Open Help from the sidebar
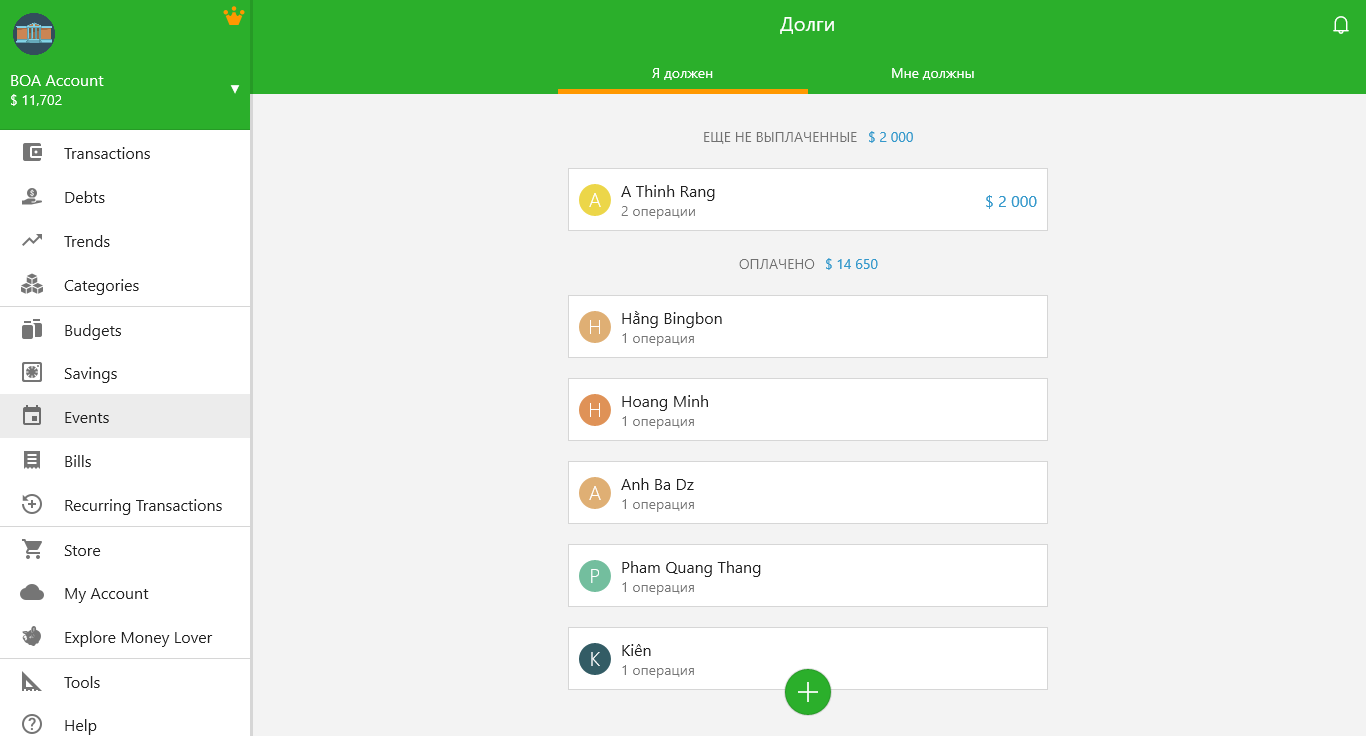Viewport: 1366px width, 736px height. click(x=125, y=725)
